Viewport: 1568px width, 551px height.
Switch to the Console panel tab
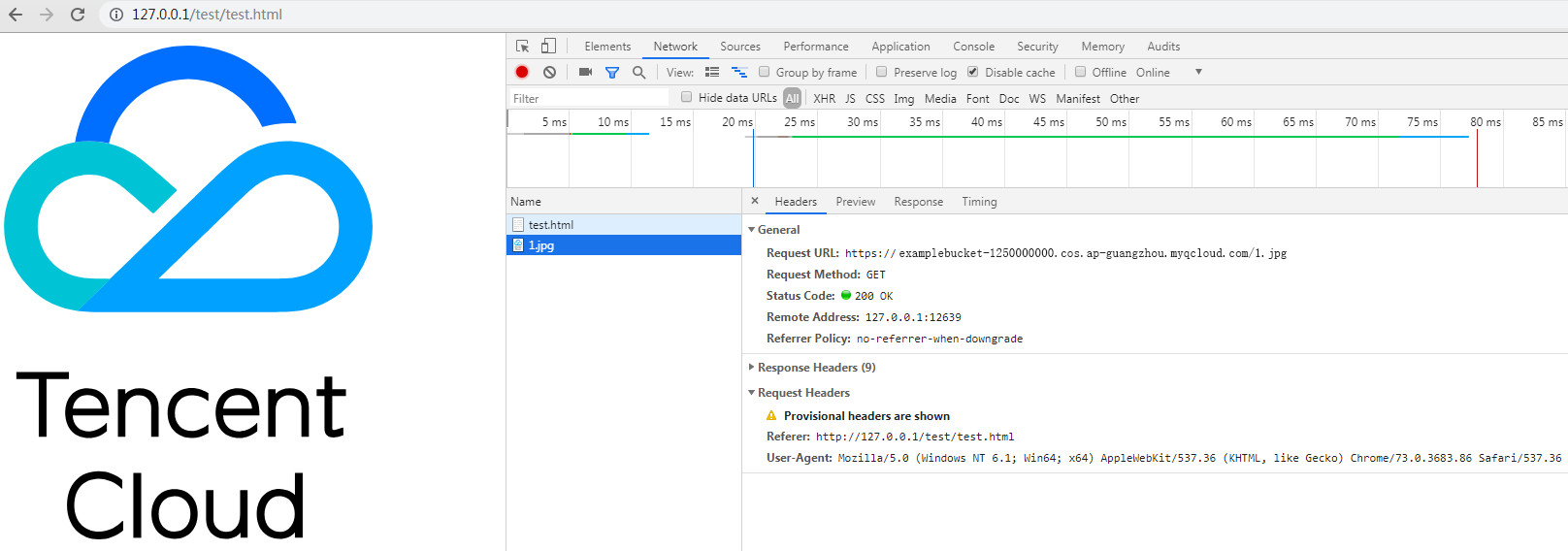(x=973, y=47)
